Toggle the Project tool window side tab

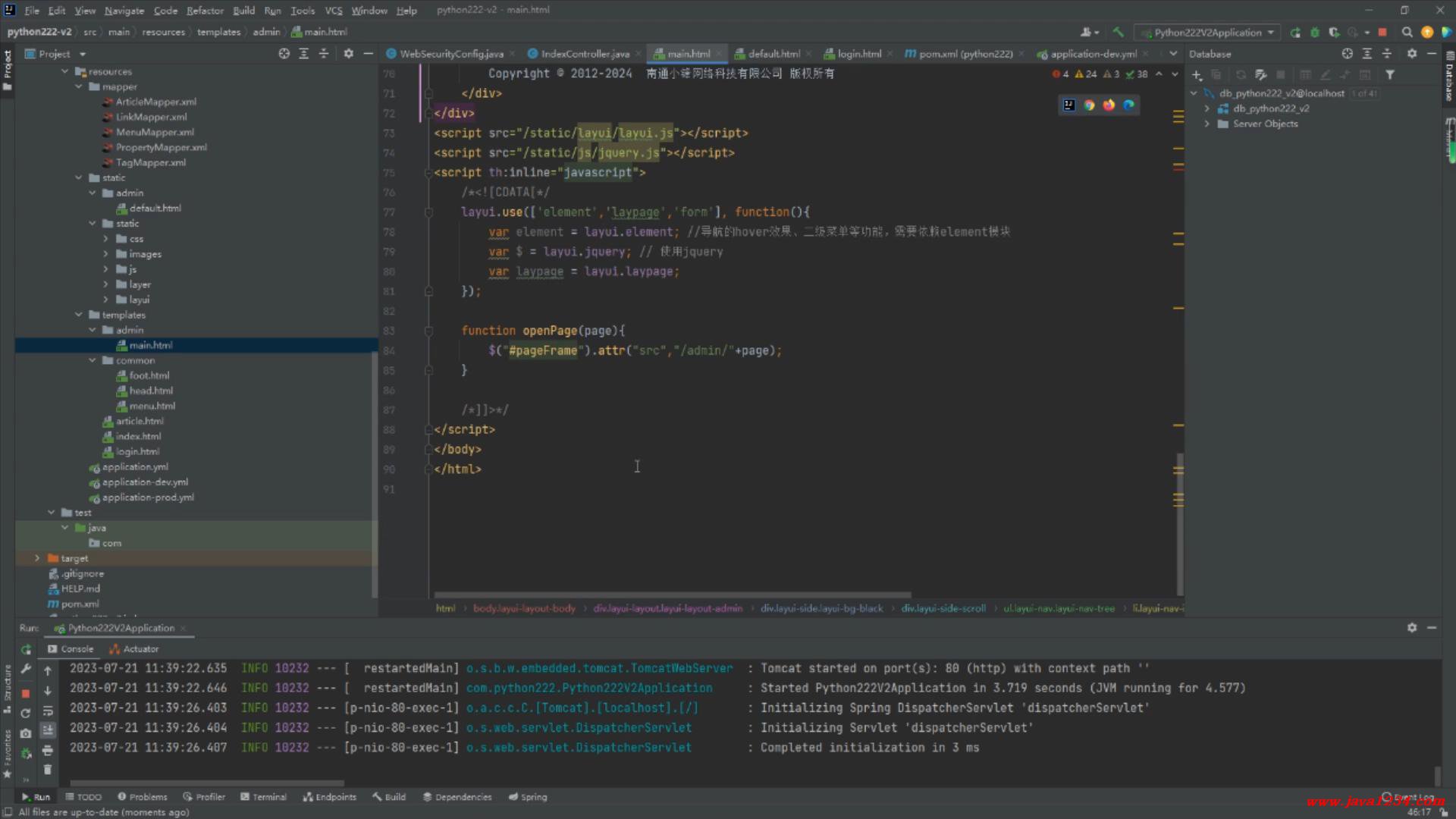[x=8, y=70]
